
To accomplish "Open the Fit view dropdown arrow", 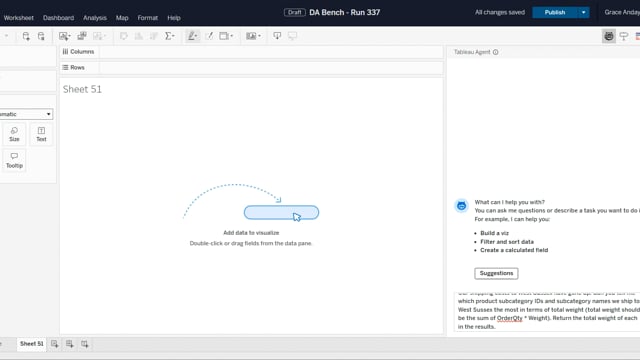I will [x=231, y=36].
